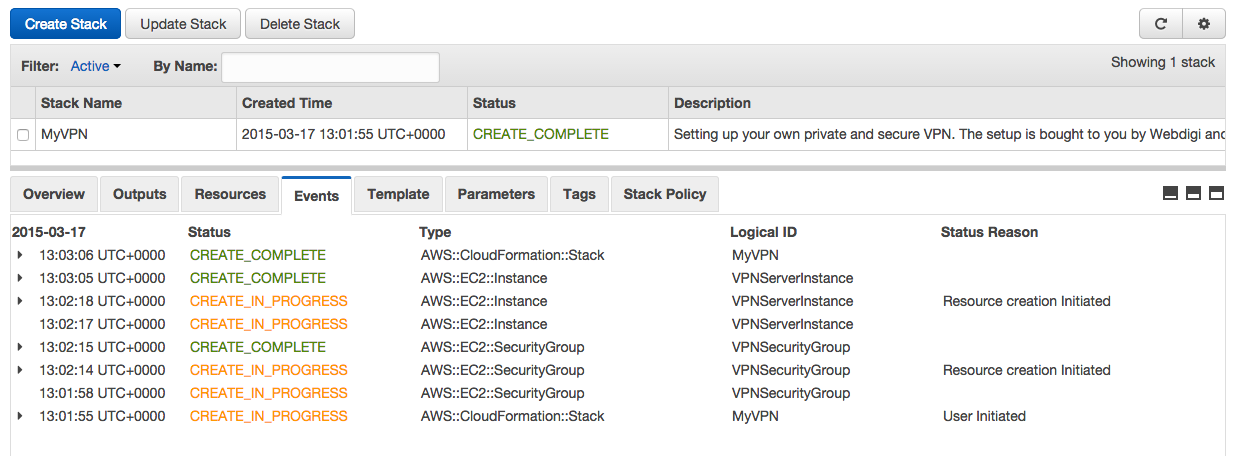Click the Update Stack button
1240x456 pixels.
[x=183, y=24]
